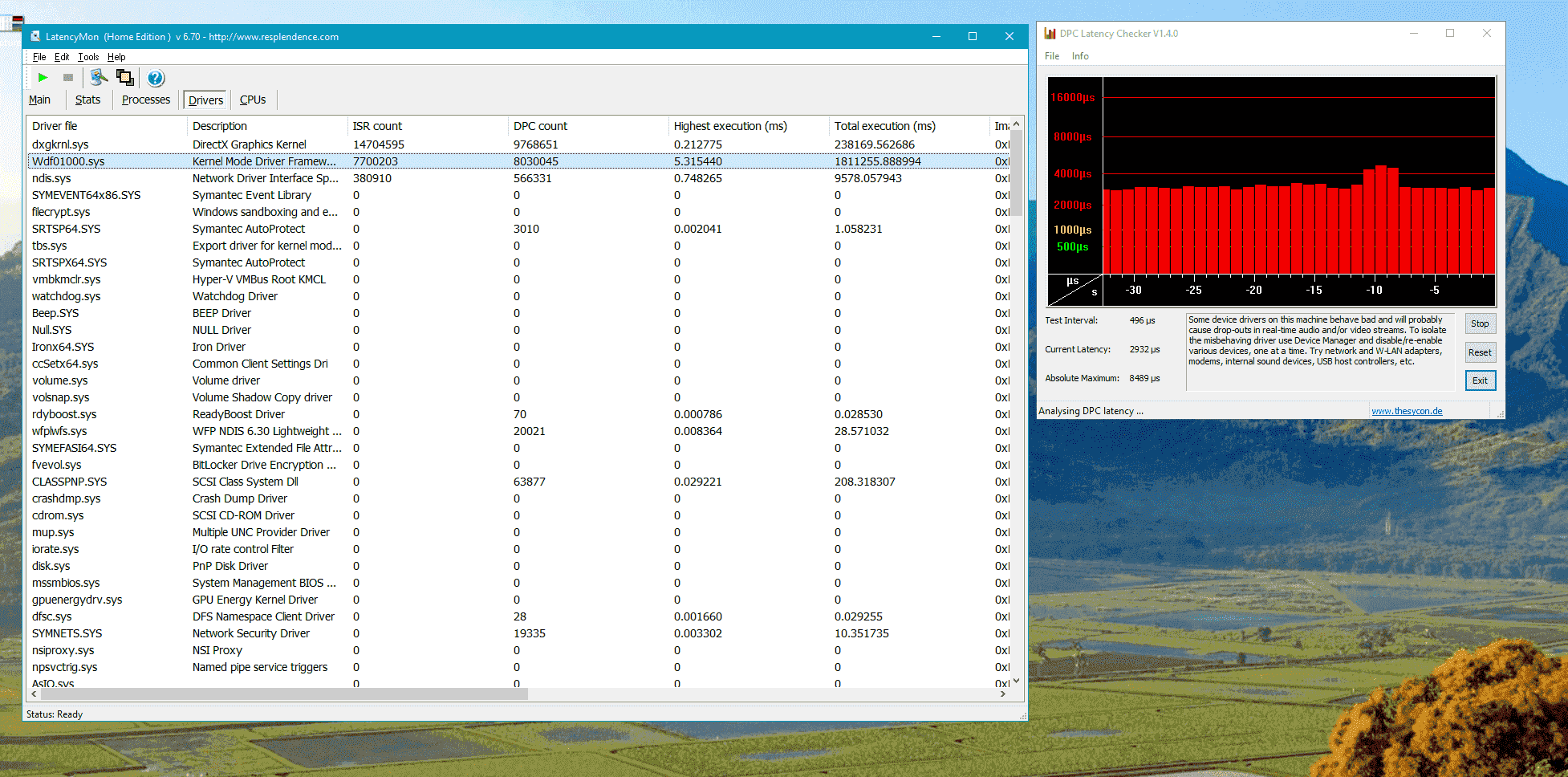Click Stop button in DPC Latency Checker
This screenshot has height=777, width=1568.
(x=1480, y=323)
